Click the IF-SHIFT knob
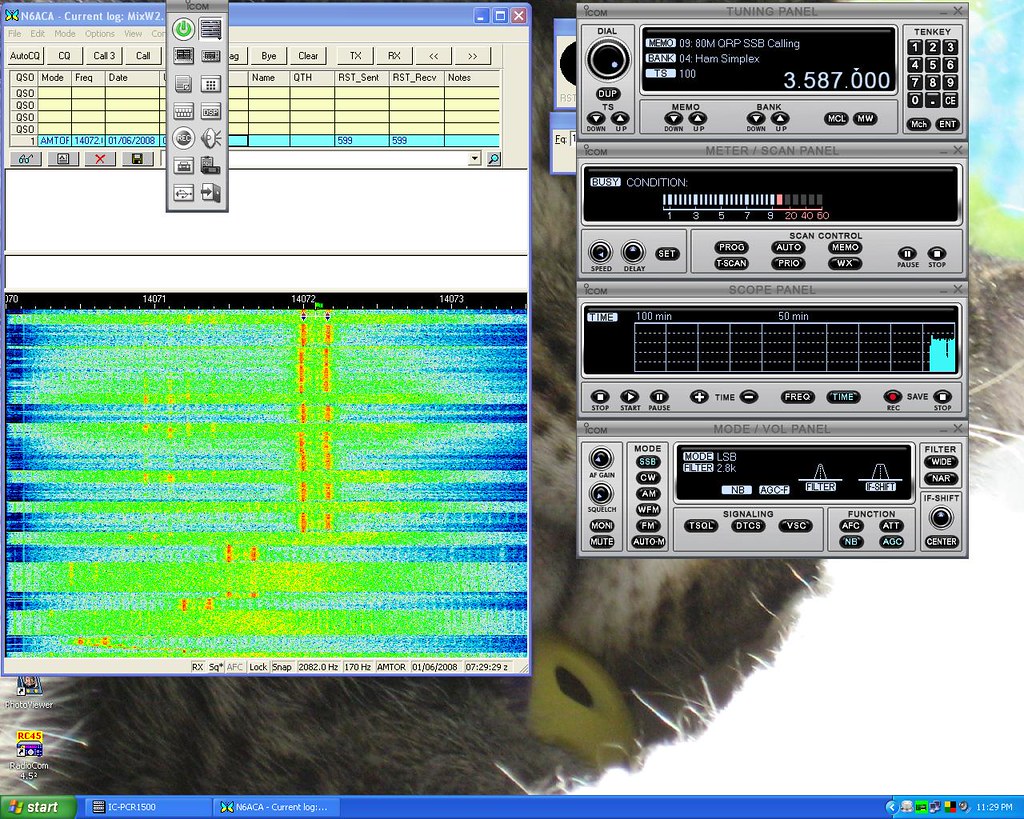Screen dimensions: 1024x819 tap(941, 518)
